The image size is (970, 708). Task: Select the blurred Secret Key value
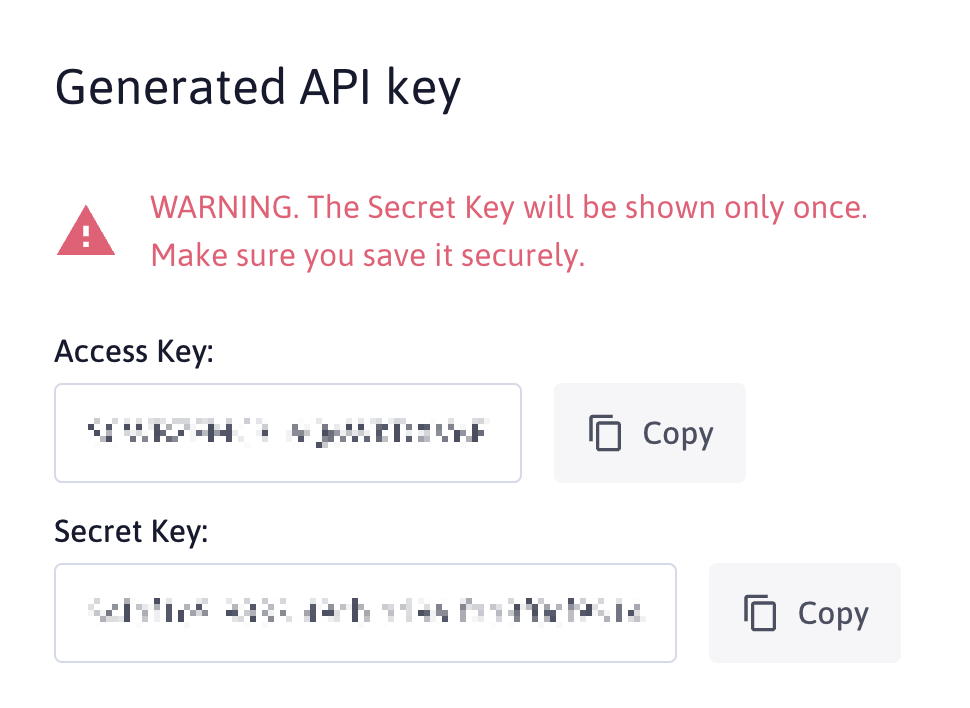pos(365,610)
